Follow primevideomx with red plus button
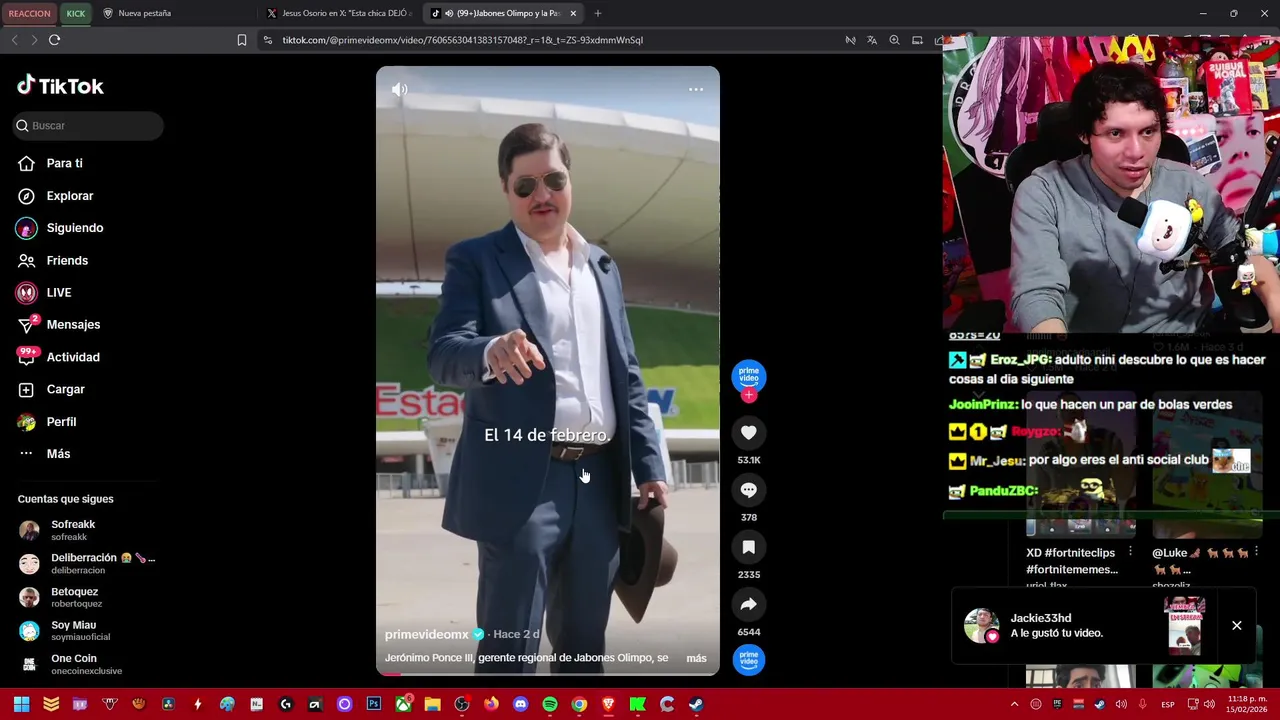 [x=749, y=395]
